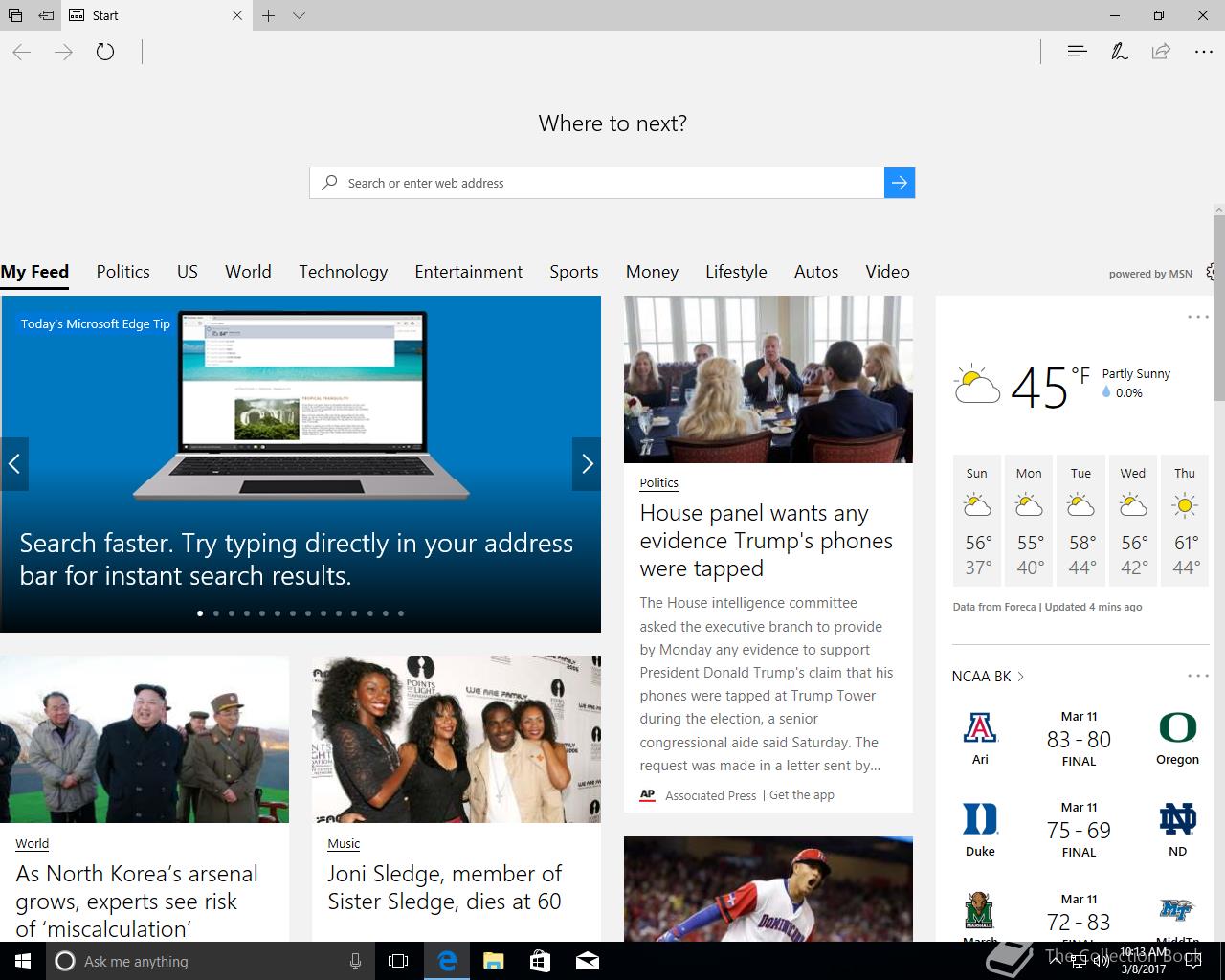Open the Sports tab
1225x980 pixels.
click(574, 272)
